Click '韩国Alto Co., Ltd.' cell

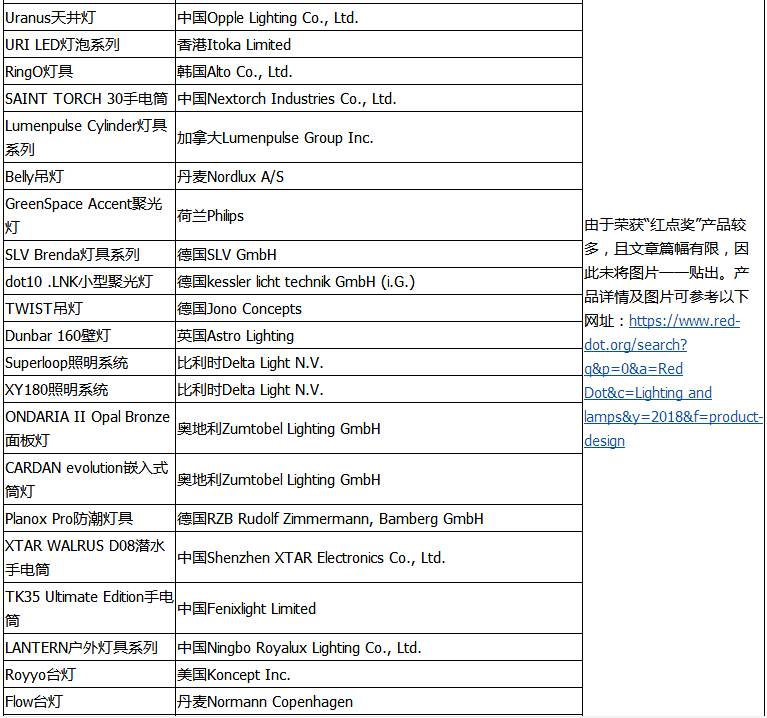click(379, 71)
